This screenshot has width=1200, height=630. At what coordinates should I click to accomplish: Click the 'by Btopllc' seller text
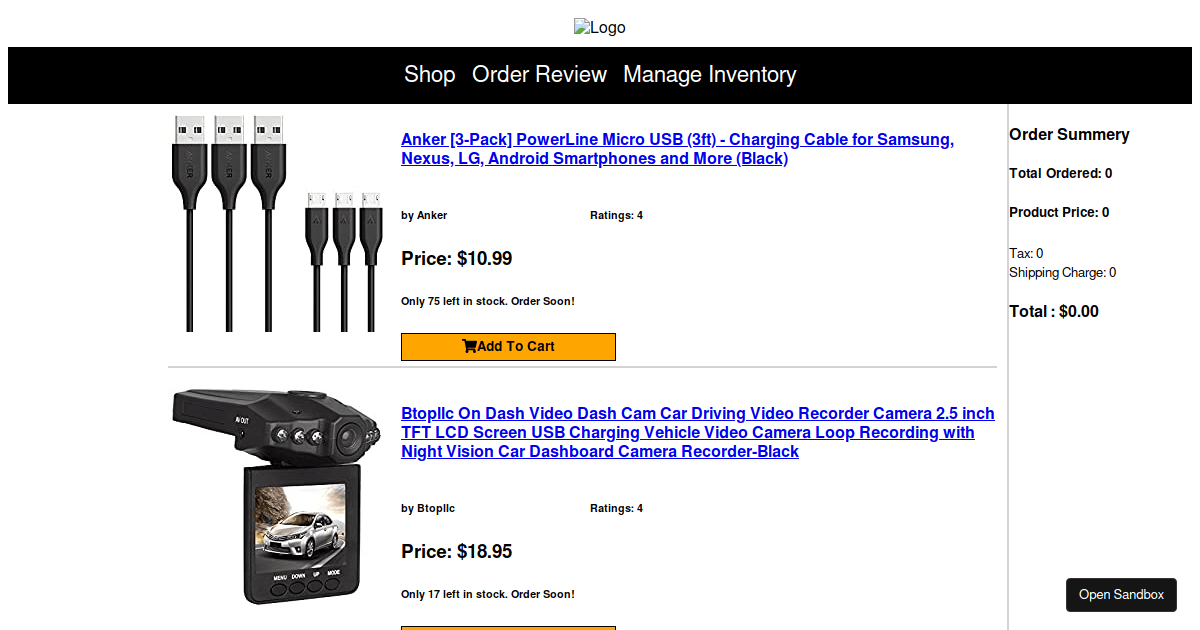(x=428, y=508)
